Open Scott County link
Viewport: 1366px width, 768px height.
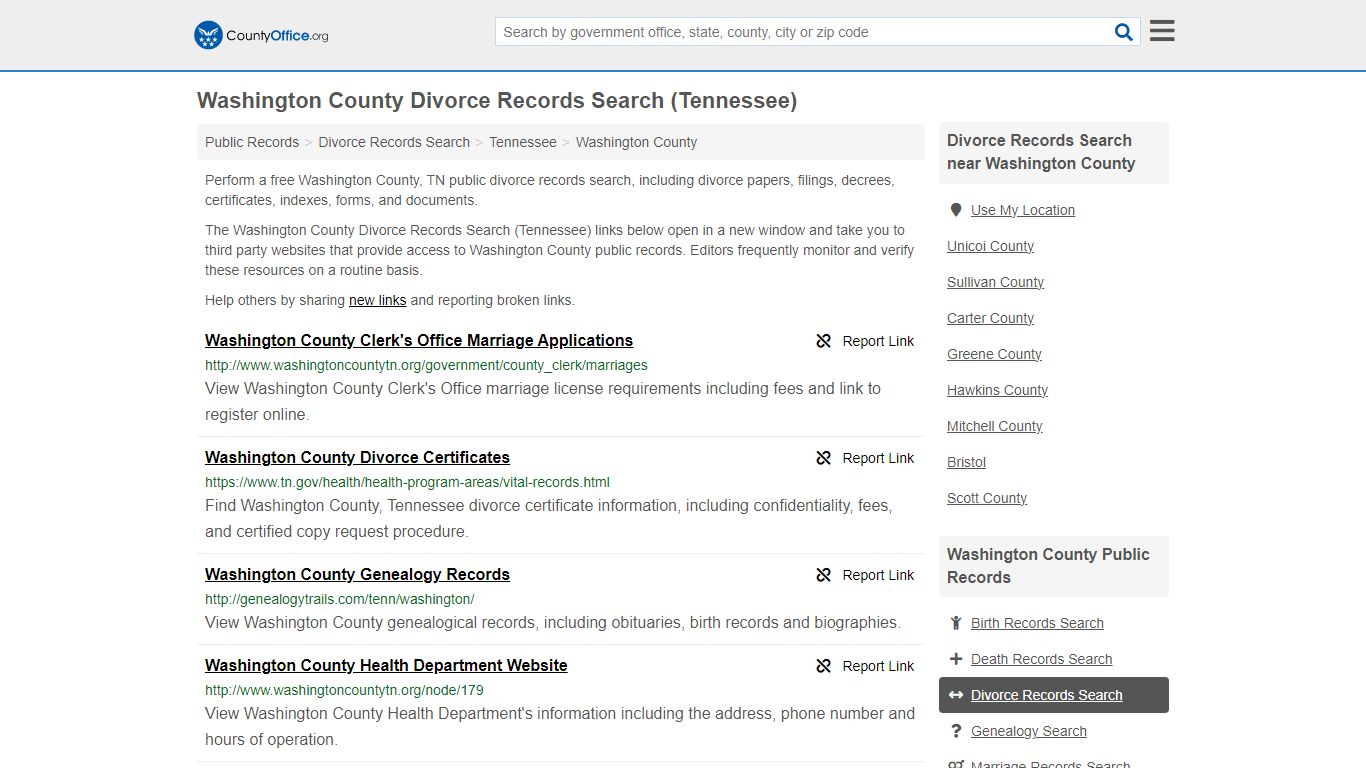987,498
